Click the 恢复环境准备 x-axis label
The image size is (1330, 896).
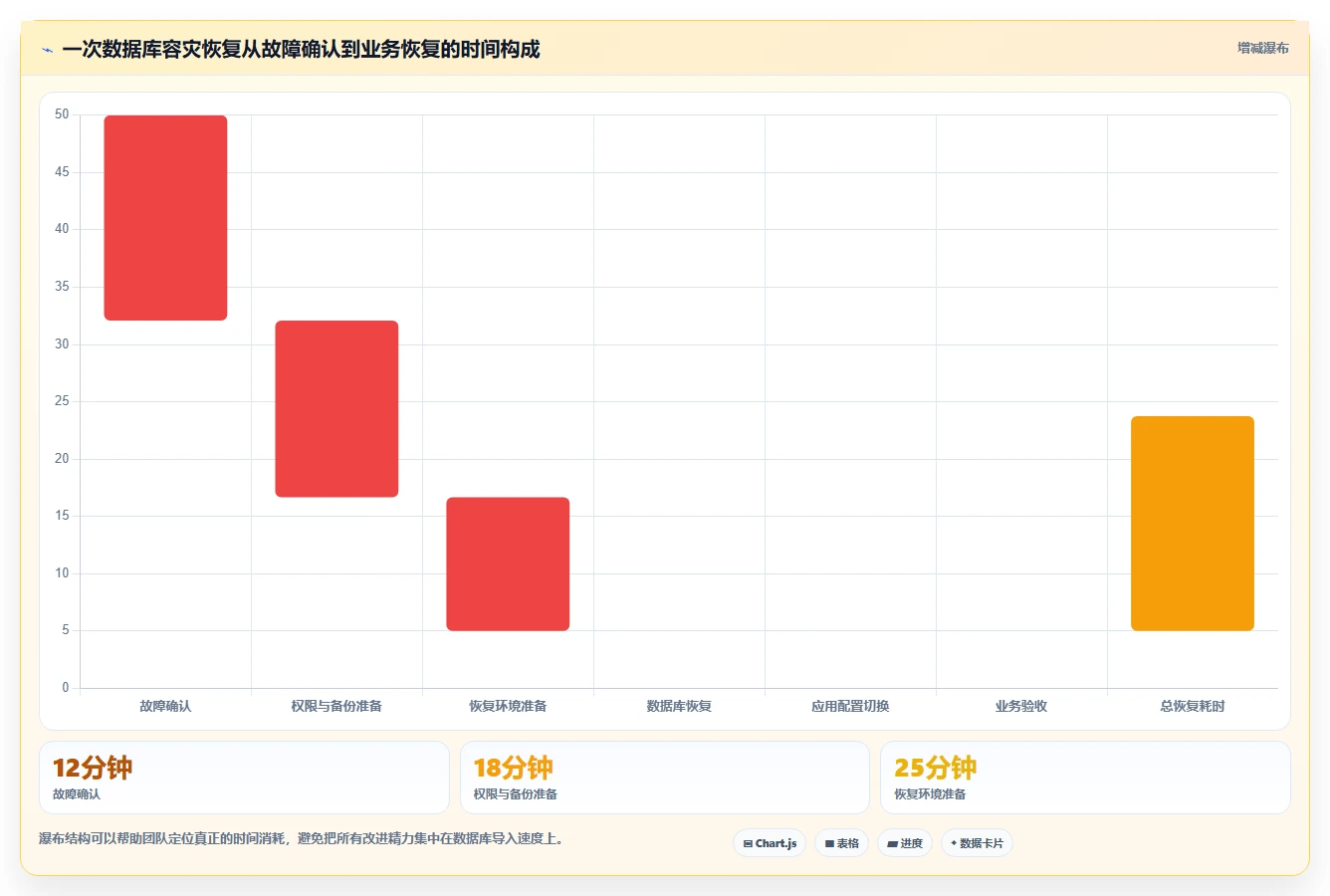pos(508,706)
